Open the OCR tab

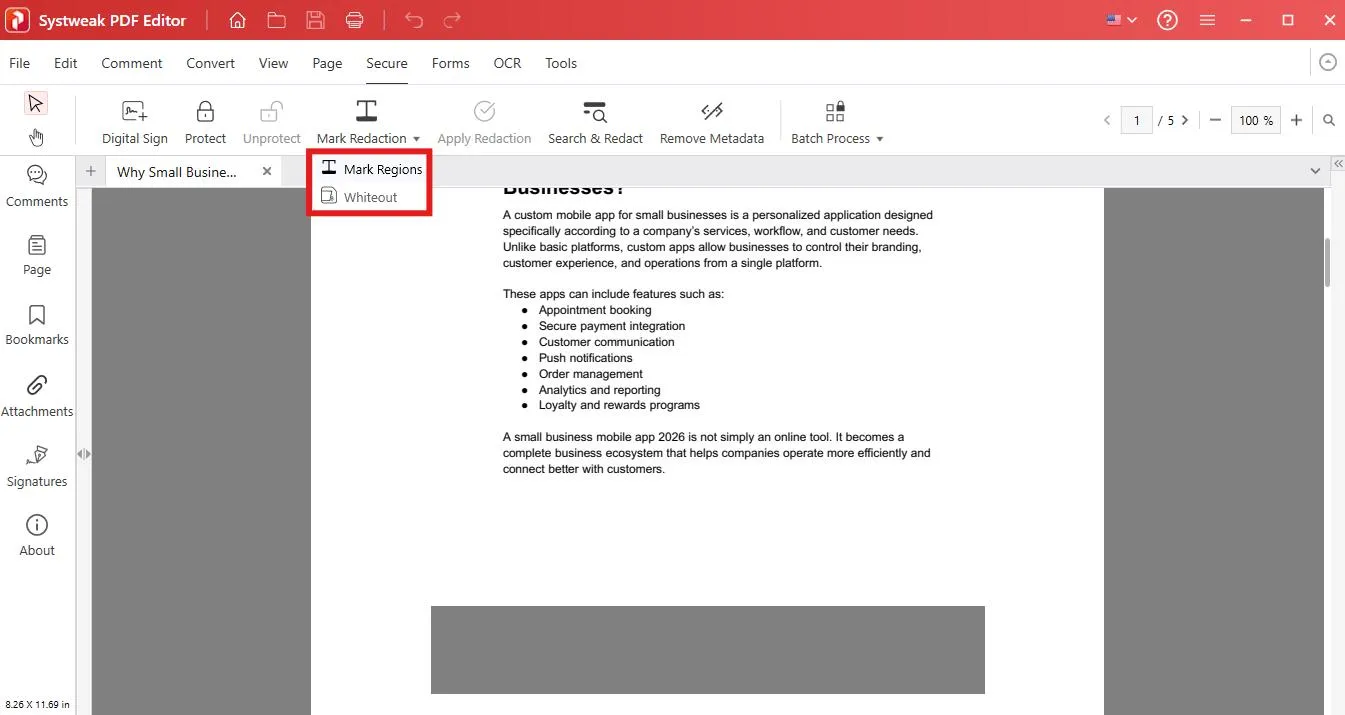point(507,63)
